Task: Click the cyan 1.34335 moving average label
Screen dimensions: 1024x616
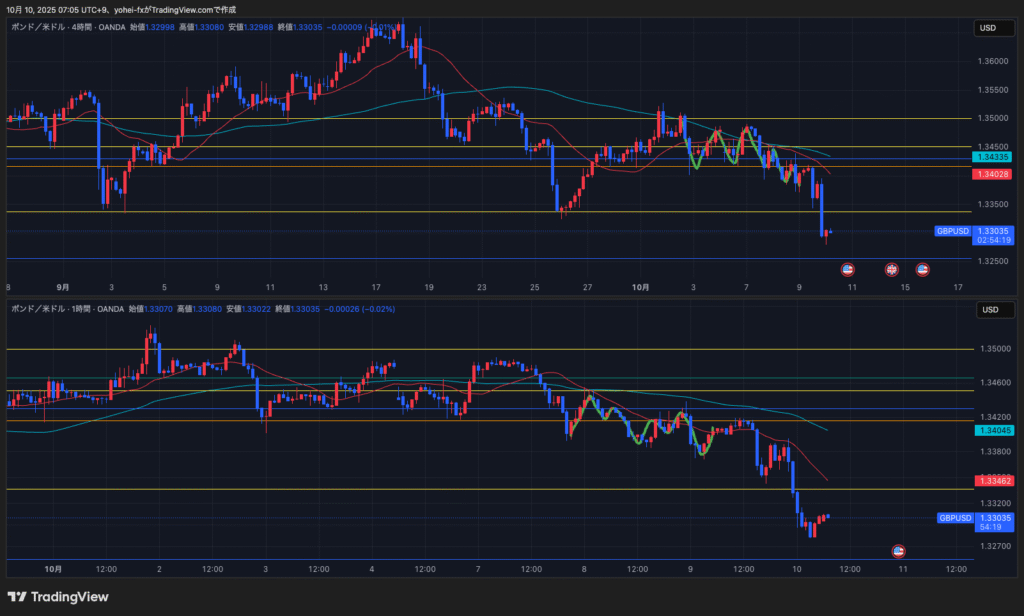Action: coord(992,157)
